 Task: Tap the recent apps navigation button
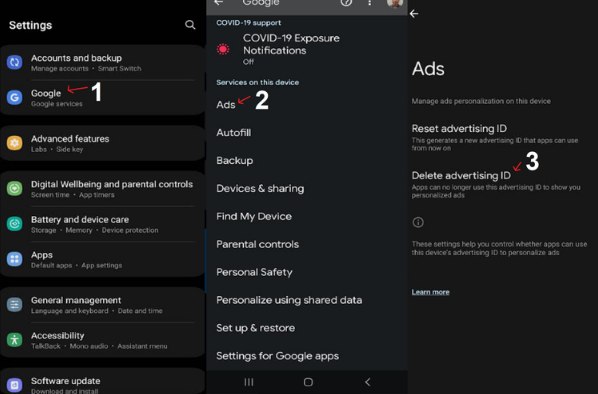tap(249, 382)
